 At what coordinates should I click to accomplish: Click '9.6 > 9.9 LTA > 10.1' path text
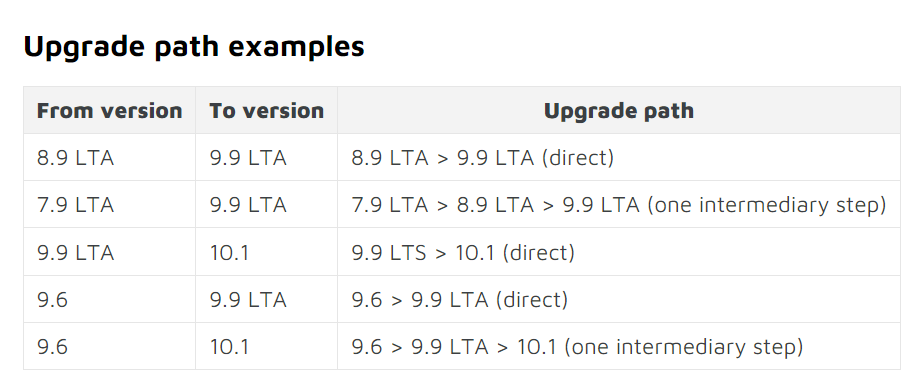click(454, 347)
